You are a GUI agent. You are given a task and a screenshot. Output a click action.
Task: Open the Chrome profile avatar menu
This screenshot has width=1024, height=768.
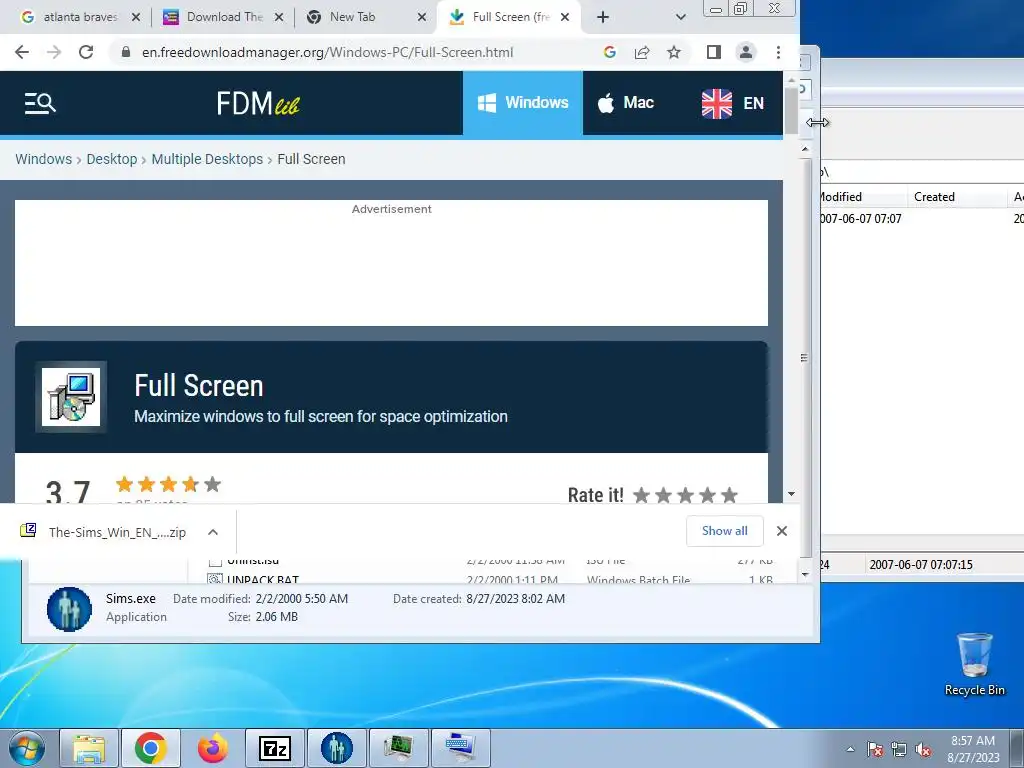[x=746, y=52]
